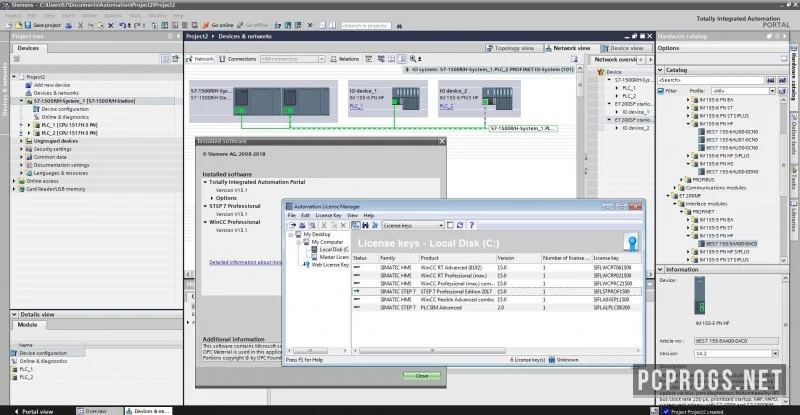Click the Go offline icon

(x=240, y=25)
